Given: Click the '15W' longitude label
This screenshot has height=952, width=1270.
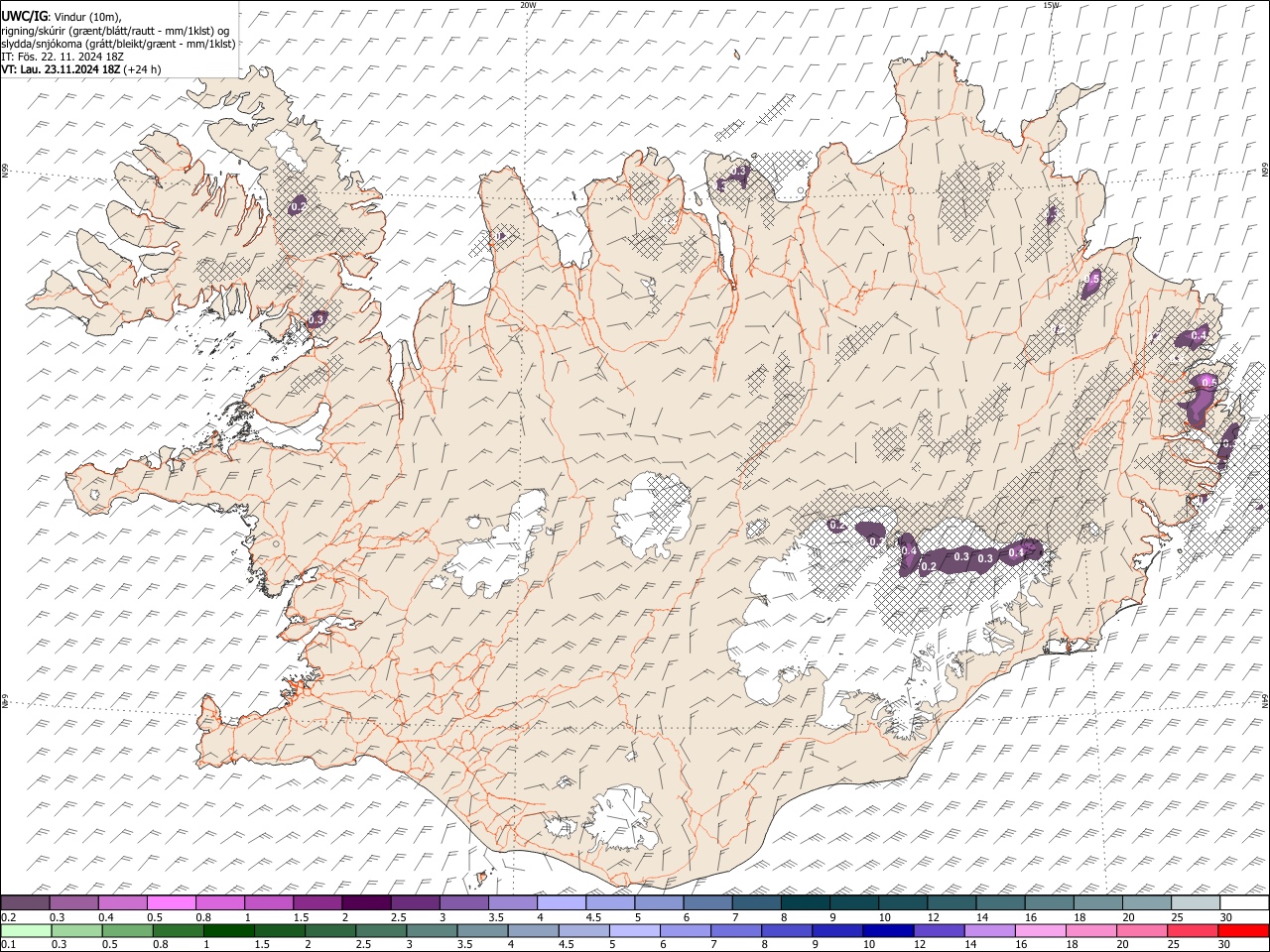Looking at the screenshot, I should point(1051,5).
